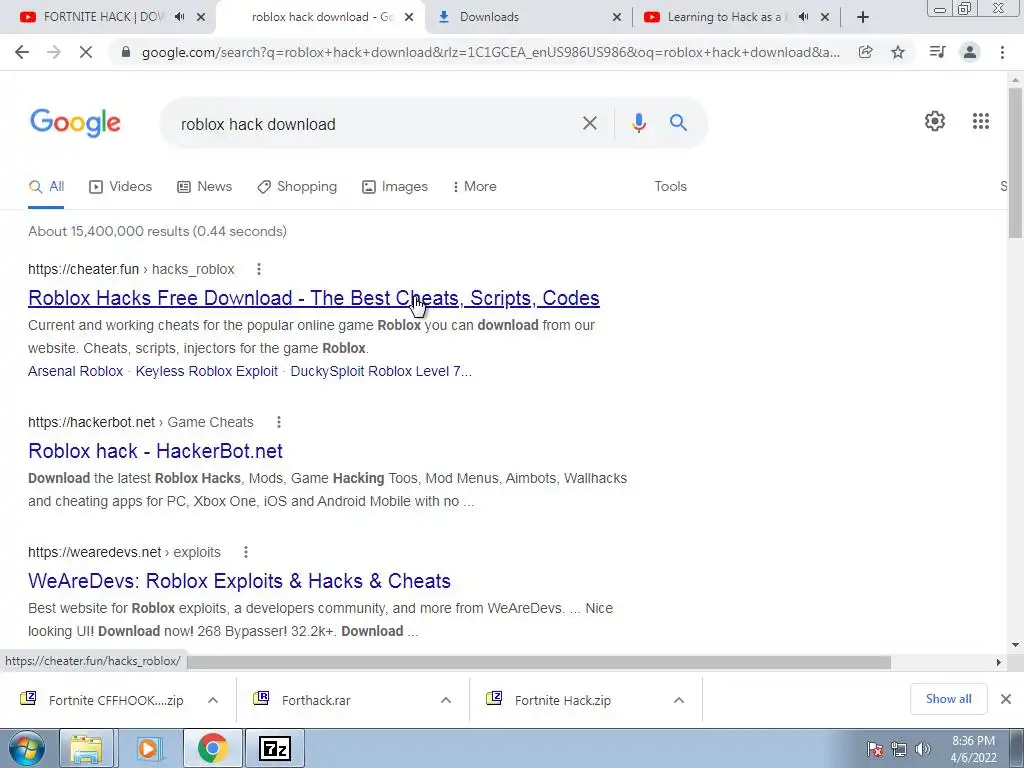Go to the Google logo homepage

coord(75,122)
